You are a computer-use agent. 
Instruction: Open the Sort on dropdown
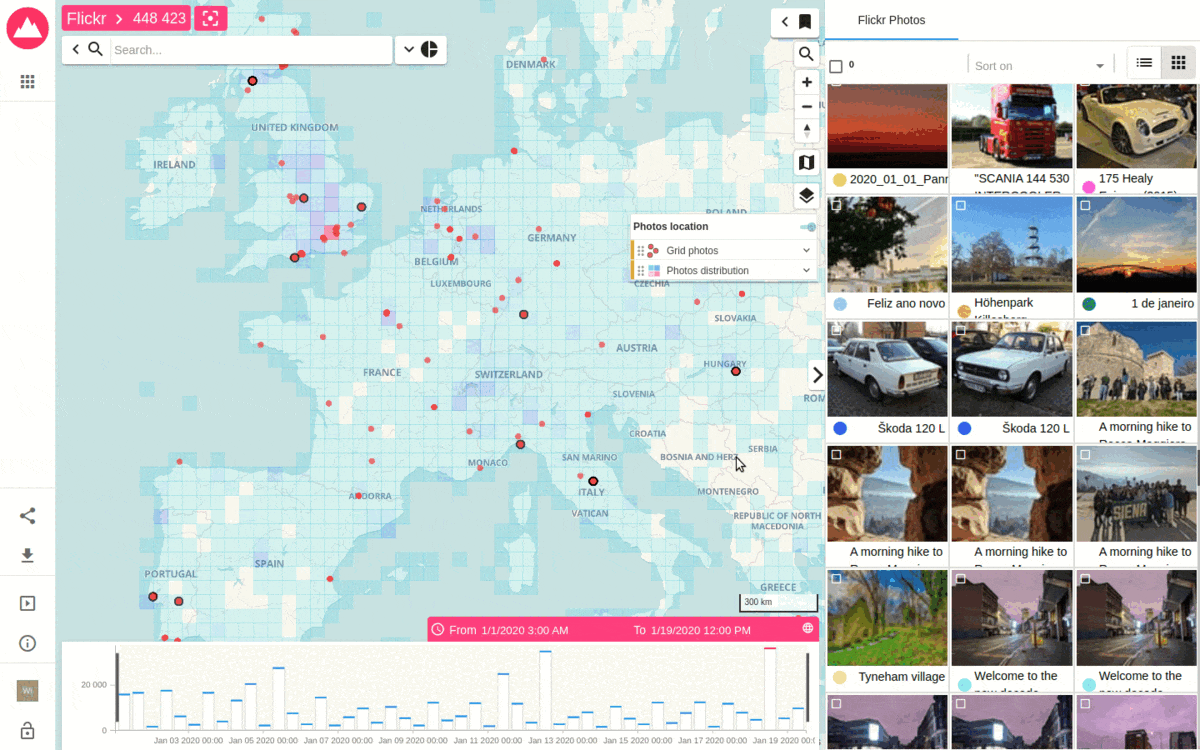1040,66
